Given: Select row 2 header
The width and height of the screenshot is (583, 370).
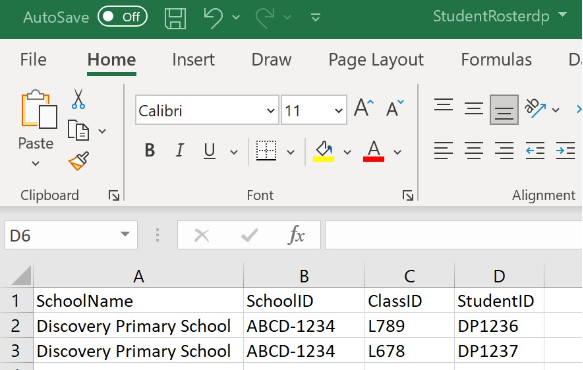Looking at the screenshot, I should pyautogui.click(x=16, y=326).
